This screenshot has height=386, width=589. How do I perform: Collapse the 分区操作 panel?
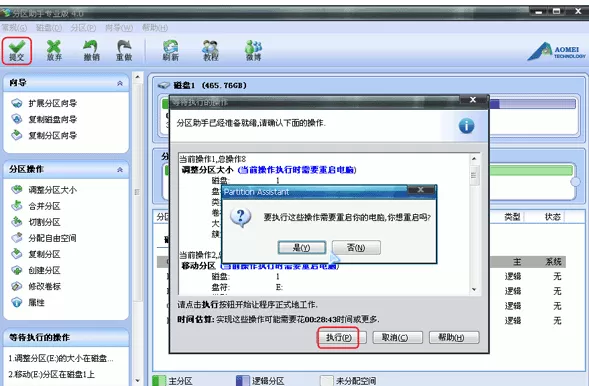pyautogui.click(x=120, y=169)
